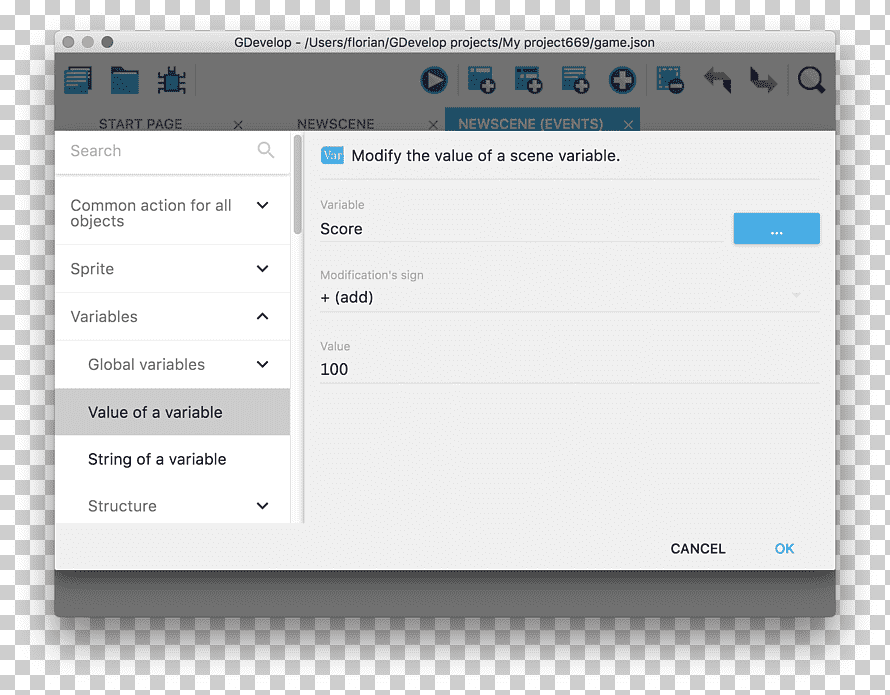
Task: Click the Var icon beside the action title
Action: point(332,155)
